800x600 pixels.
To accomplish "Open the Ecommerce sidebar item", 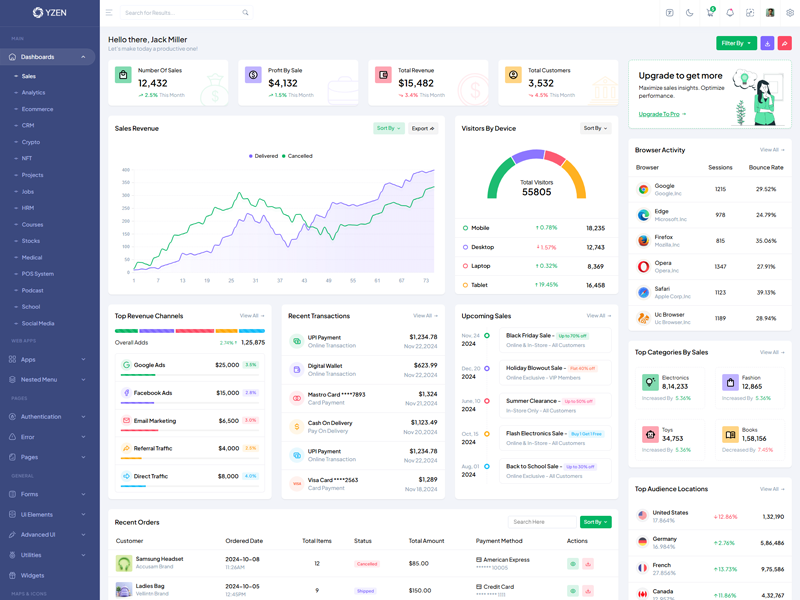I will click(37, 109).
